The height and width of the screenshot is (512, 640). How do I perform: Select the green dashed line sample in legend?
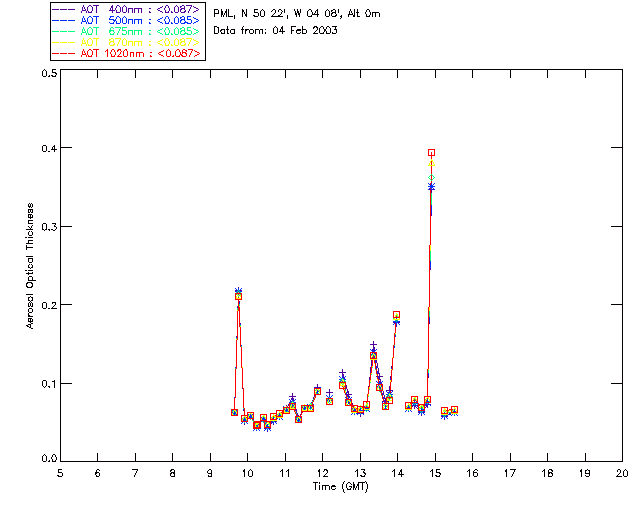click(x=64, y=31)
